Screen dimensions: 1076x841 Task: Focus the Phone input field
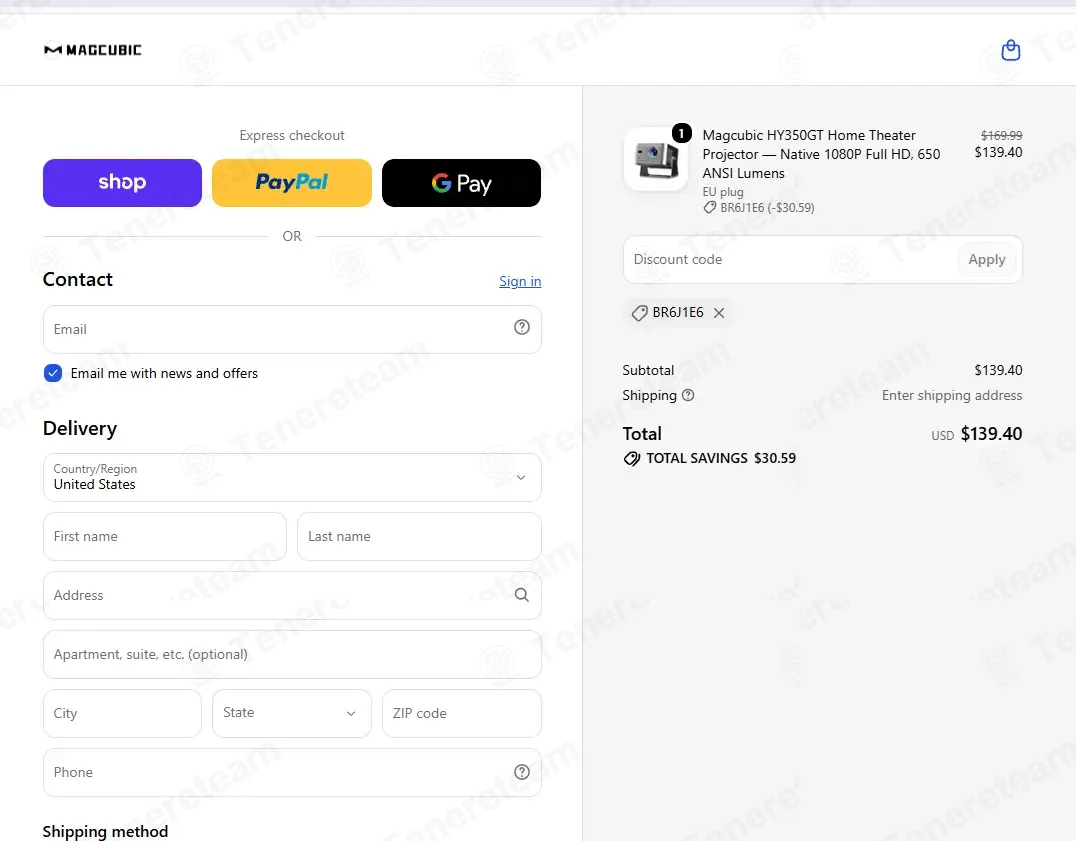tap(292, 772)
